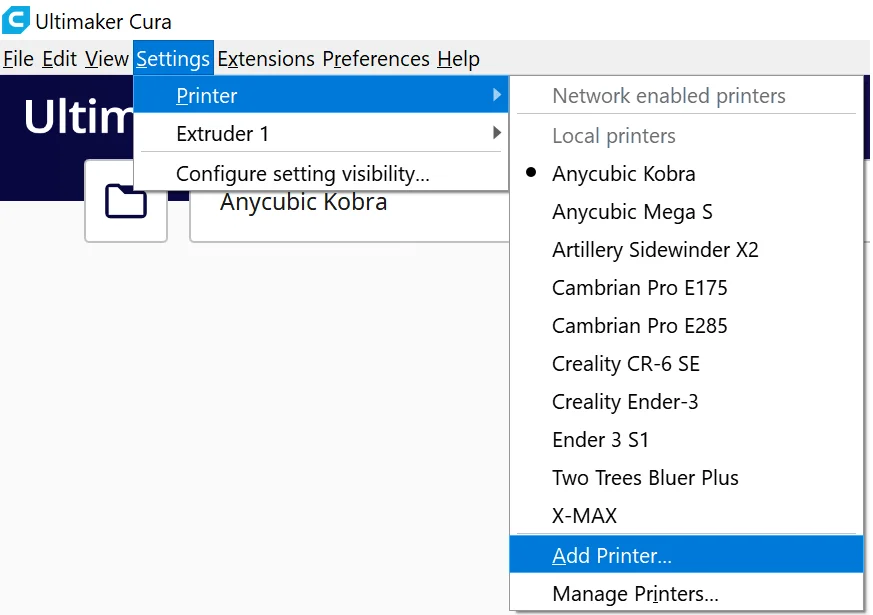Open the Edit menu

click(x=59, y=59)
